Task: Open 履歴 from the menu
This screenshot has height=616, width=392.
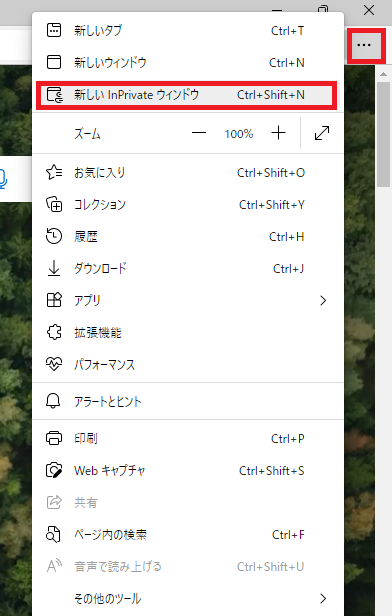Action: (188, 237)
